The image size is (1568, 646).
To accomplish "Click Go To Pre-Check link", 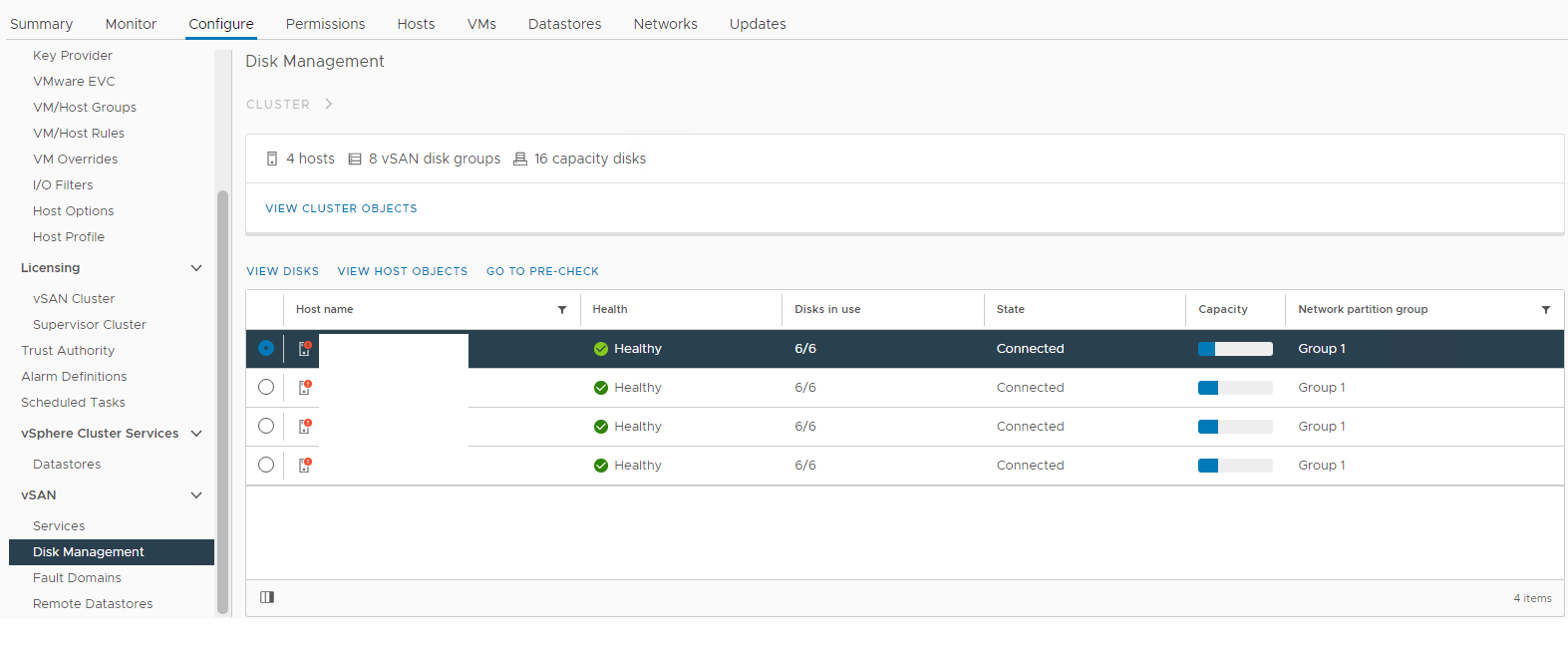I will (542, 271).
